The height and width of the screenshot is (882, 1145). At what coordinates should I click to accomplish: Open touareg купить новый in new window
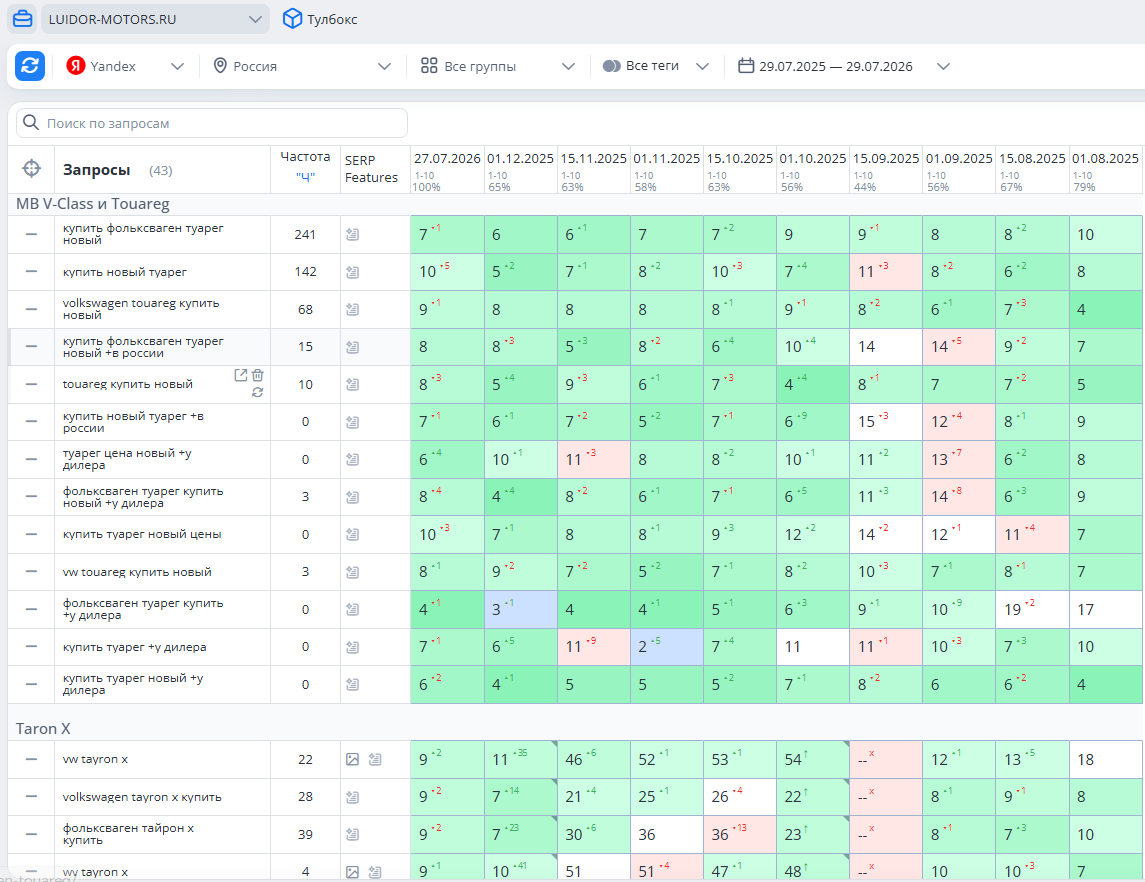240,375
